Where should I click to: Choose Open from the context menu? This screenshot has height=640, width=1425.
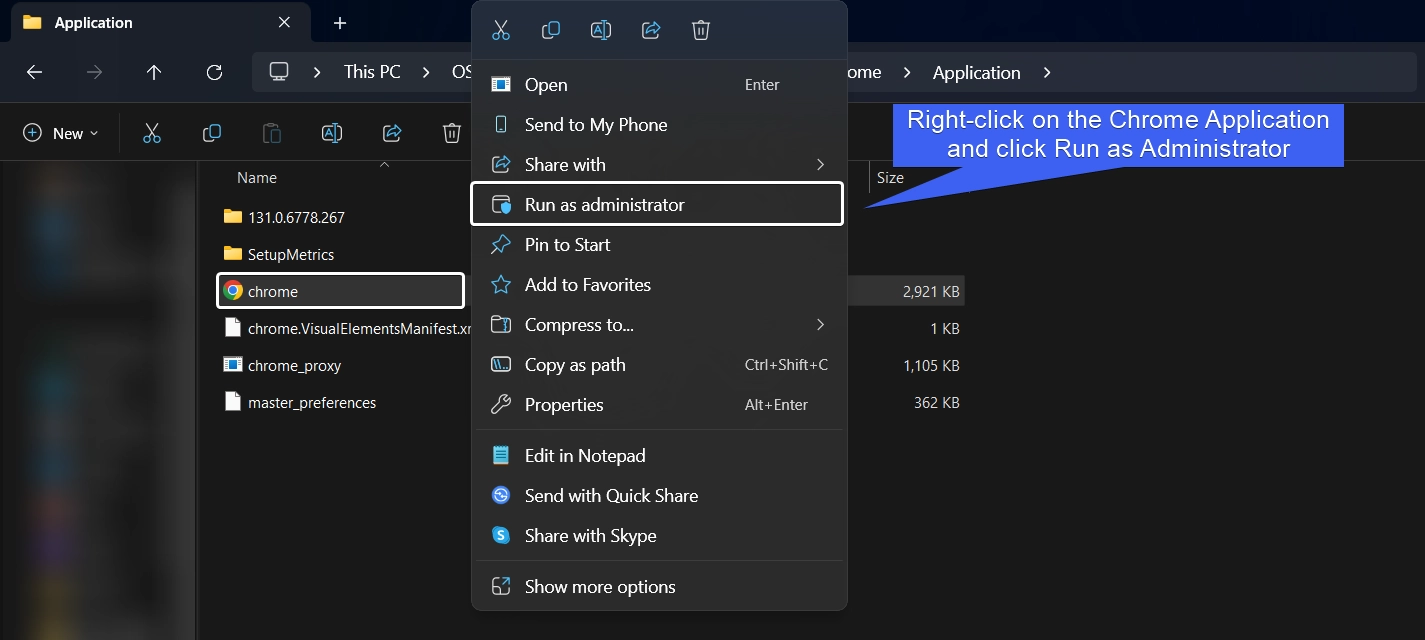point(659,85)
